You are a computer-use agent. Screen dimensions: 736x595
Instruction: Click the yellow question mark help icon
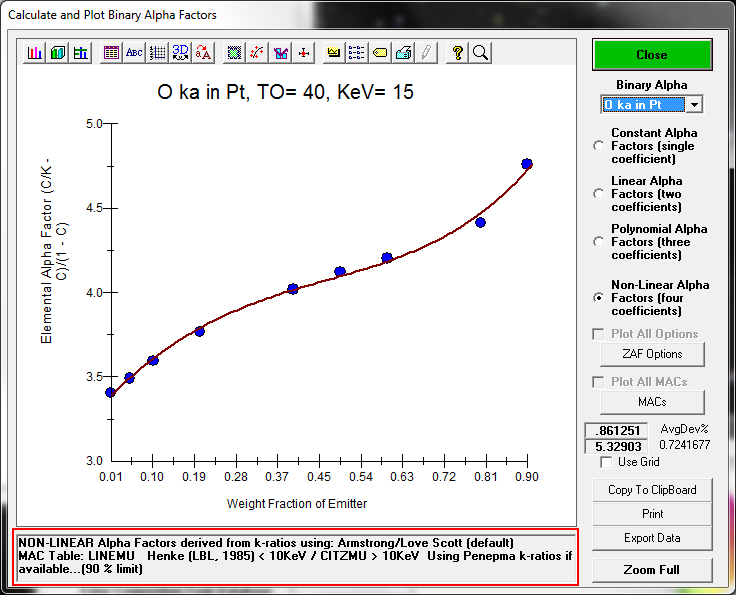[x=458, y=53]
